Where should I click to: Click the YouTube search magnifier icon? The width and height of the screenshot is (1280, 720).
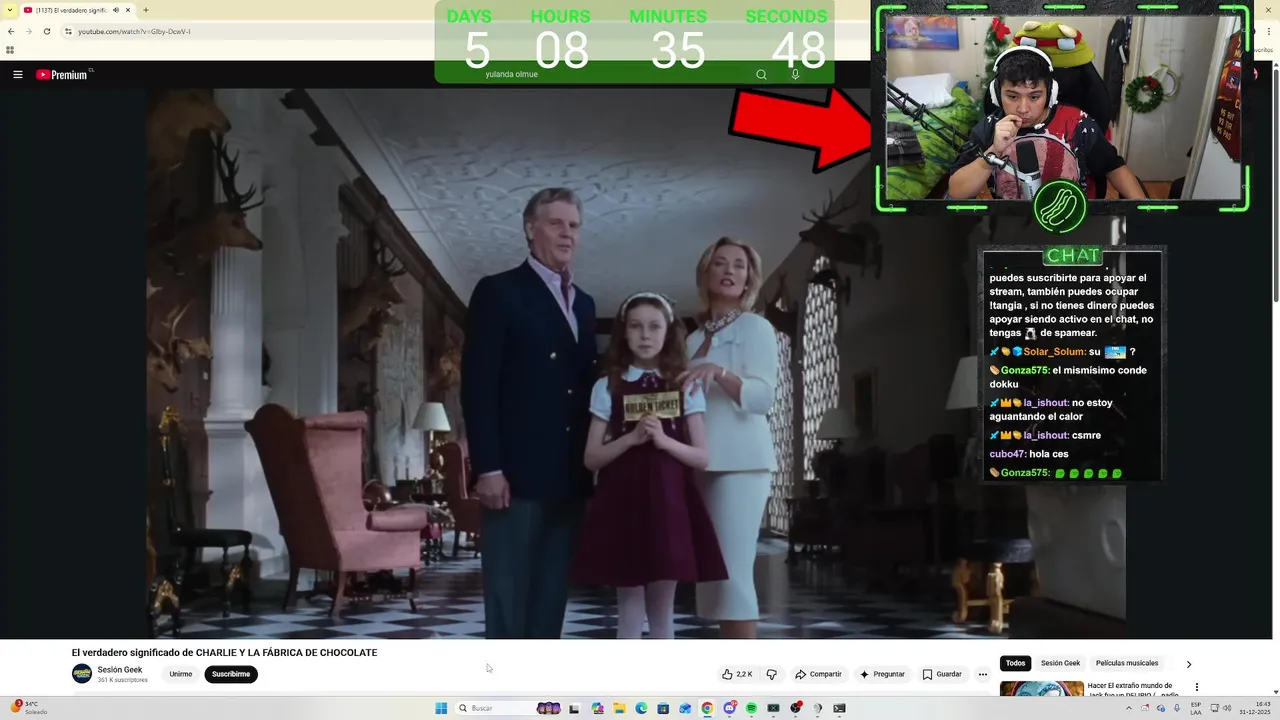761,74
